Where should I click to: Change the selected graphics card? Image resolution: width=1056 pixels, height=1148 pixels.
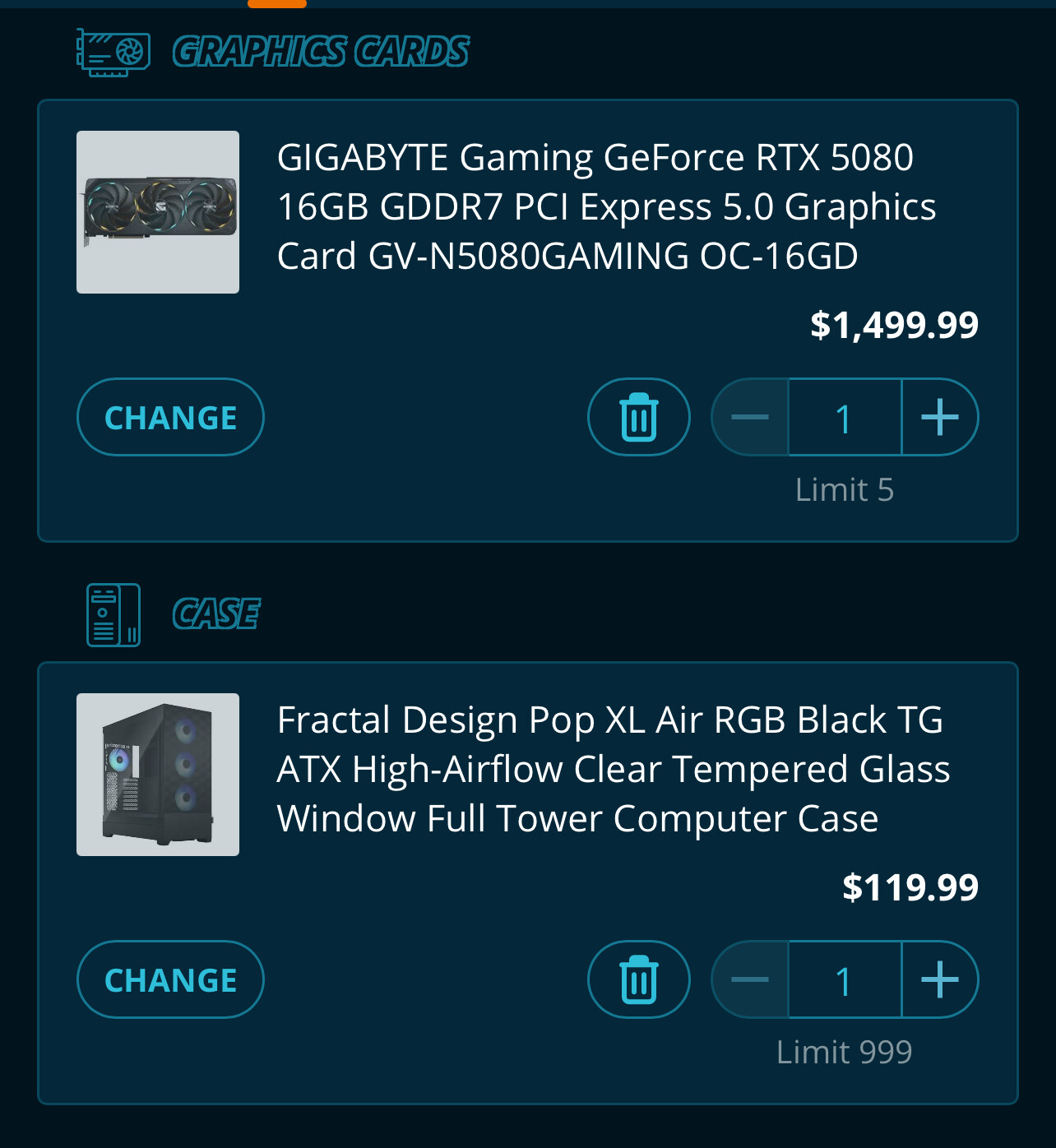click(170, 417)
